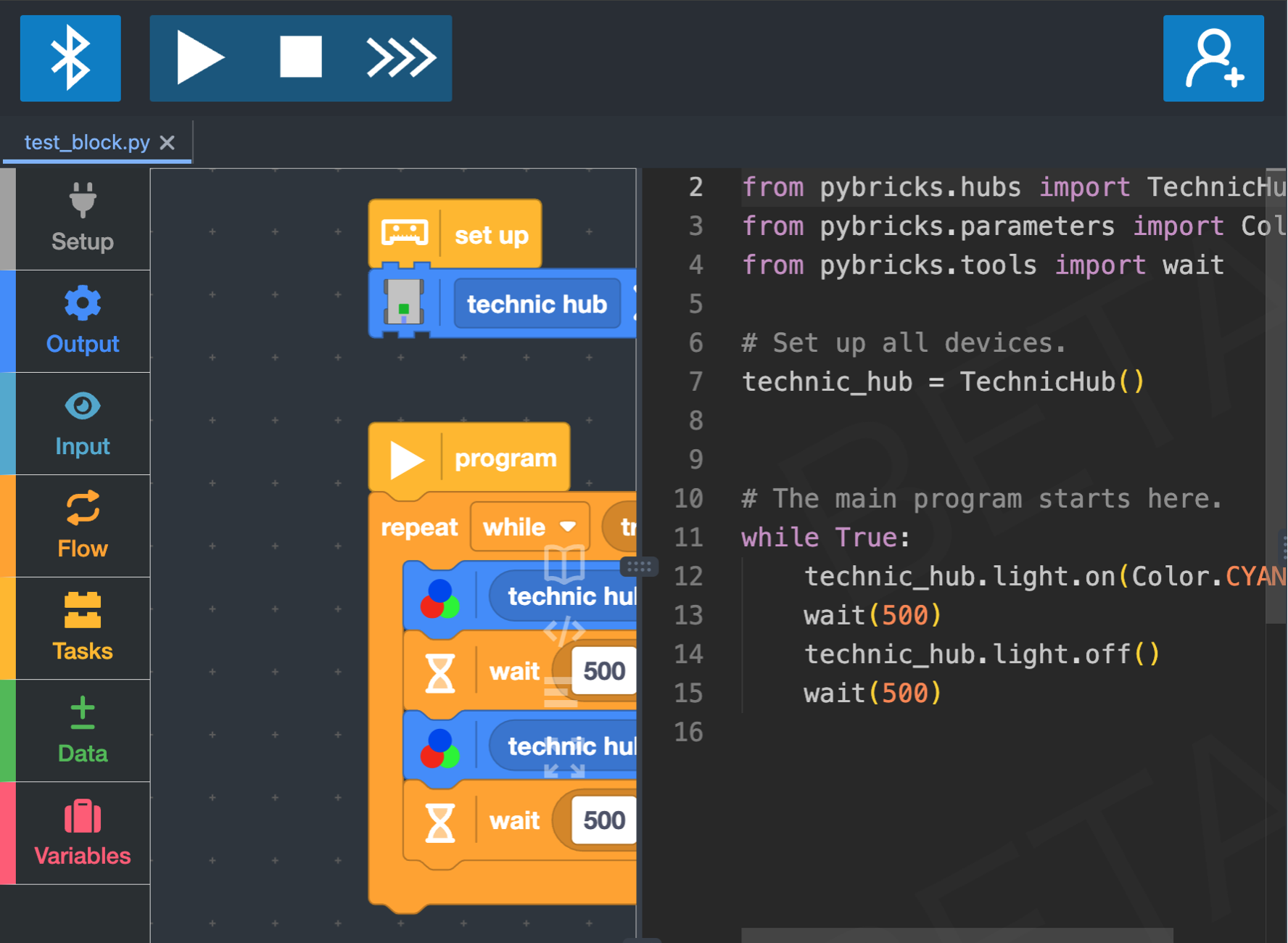Click the 'technic_hub = TechnicHub()' code line
Screen dimensions: 1288x943
click(943, 382)
